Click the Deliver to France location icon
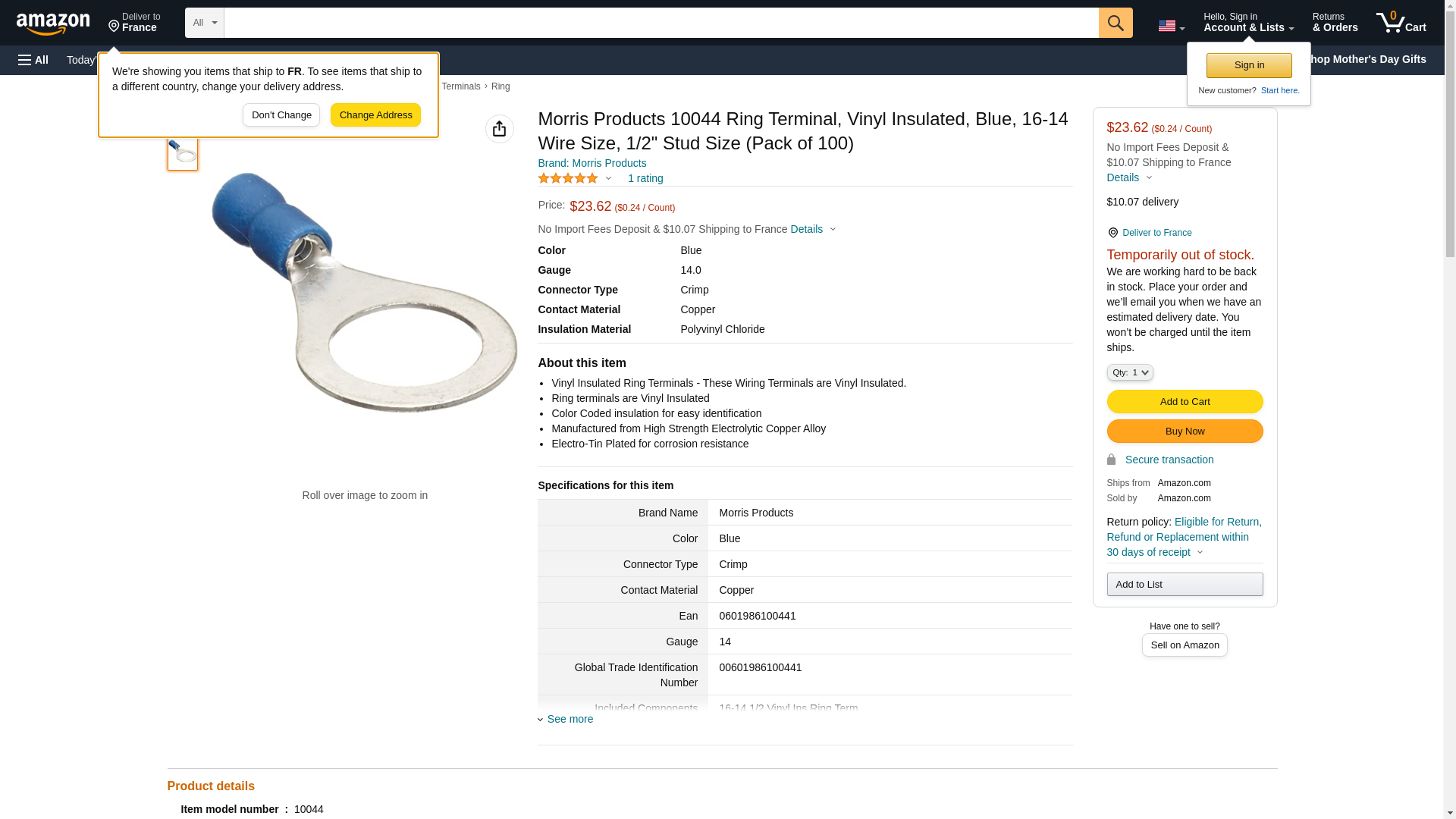This screenshot has height=819, width=1456. (1112, 233)
